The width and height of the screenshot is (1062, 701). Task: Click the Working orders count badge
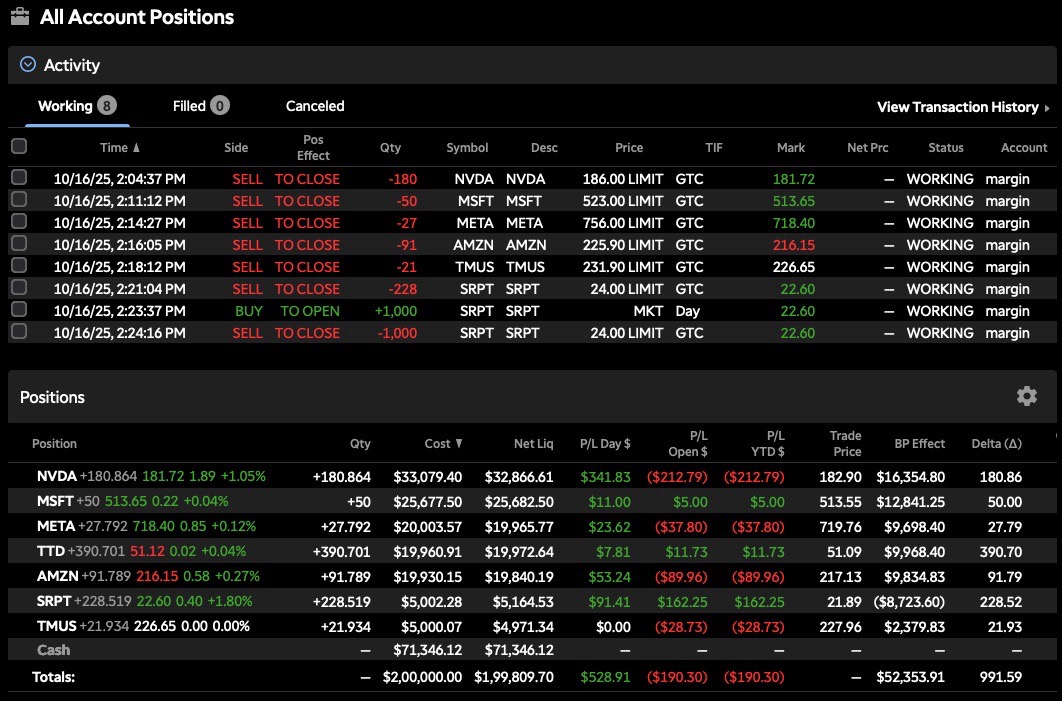[x=107, y=106]
